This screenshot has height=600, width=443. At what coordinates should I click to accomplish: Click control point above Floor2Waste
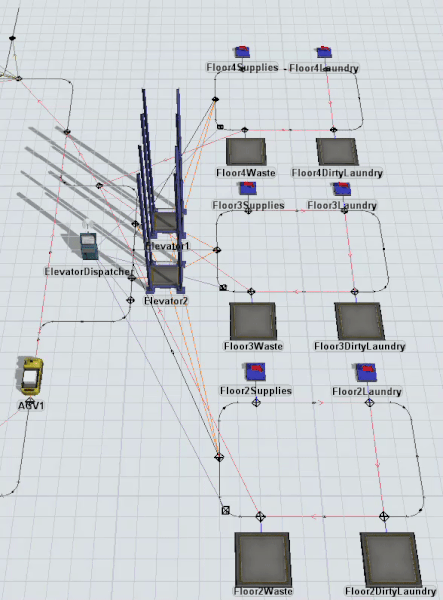[x=260, y=517]
